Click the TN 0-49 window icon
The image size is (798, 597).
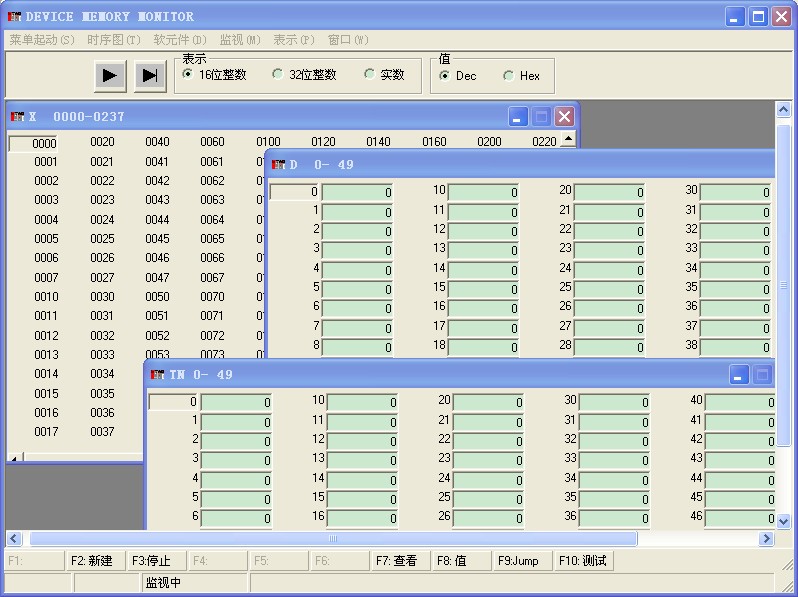158,375
